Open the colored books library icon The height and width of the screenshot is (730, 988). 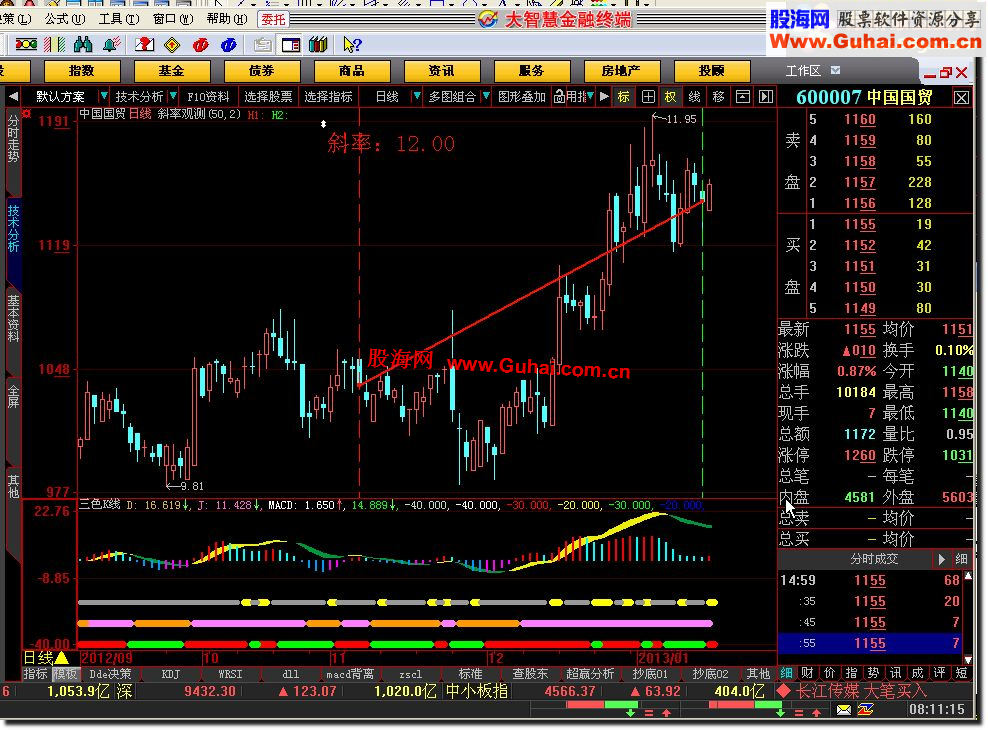point(318,45)
